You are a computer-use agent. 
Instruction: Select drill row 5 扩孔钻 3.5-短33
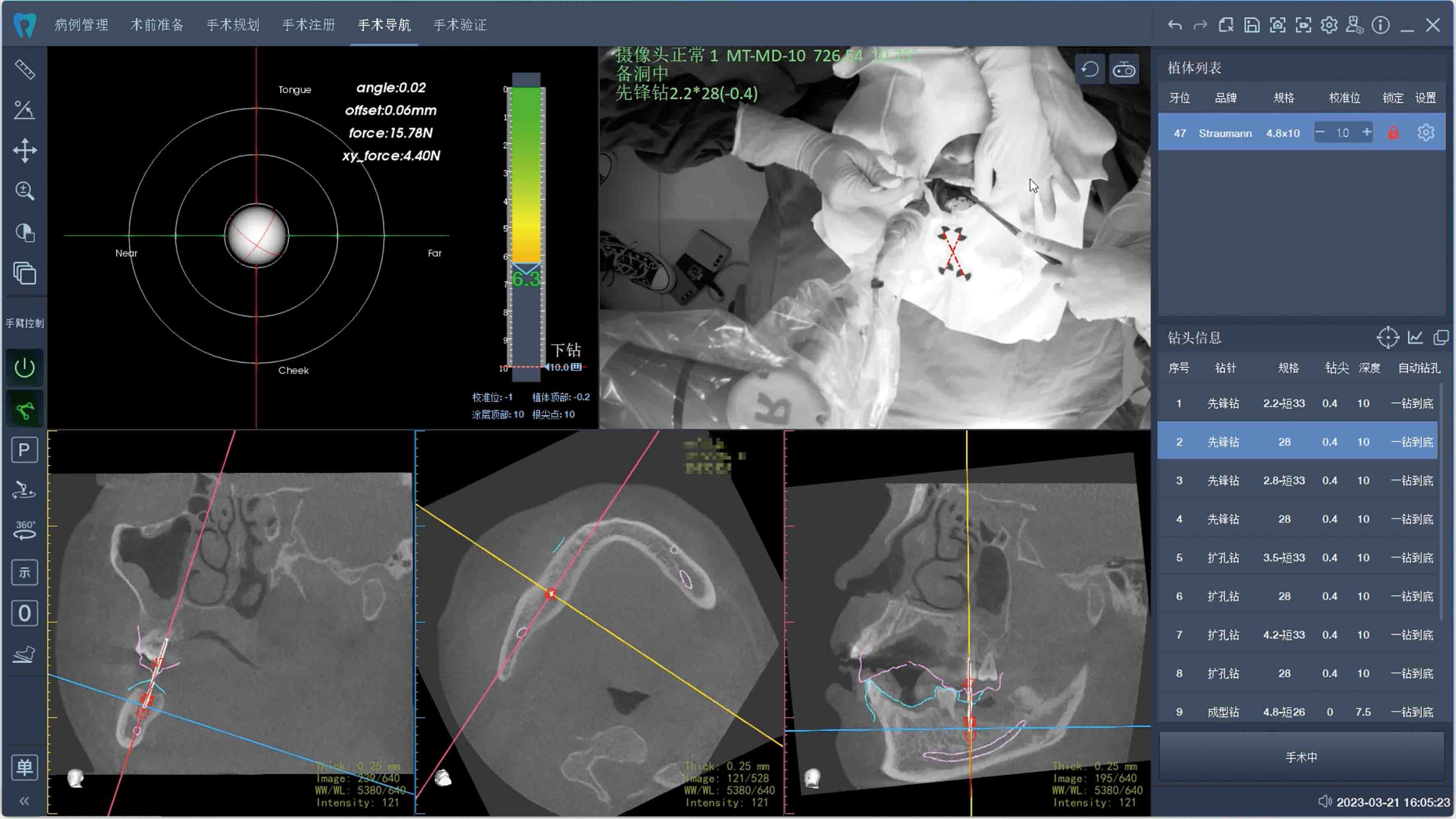1298,557
